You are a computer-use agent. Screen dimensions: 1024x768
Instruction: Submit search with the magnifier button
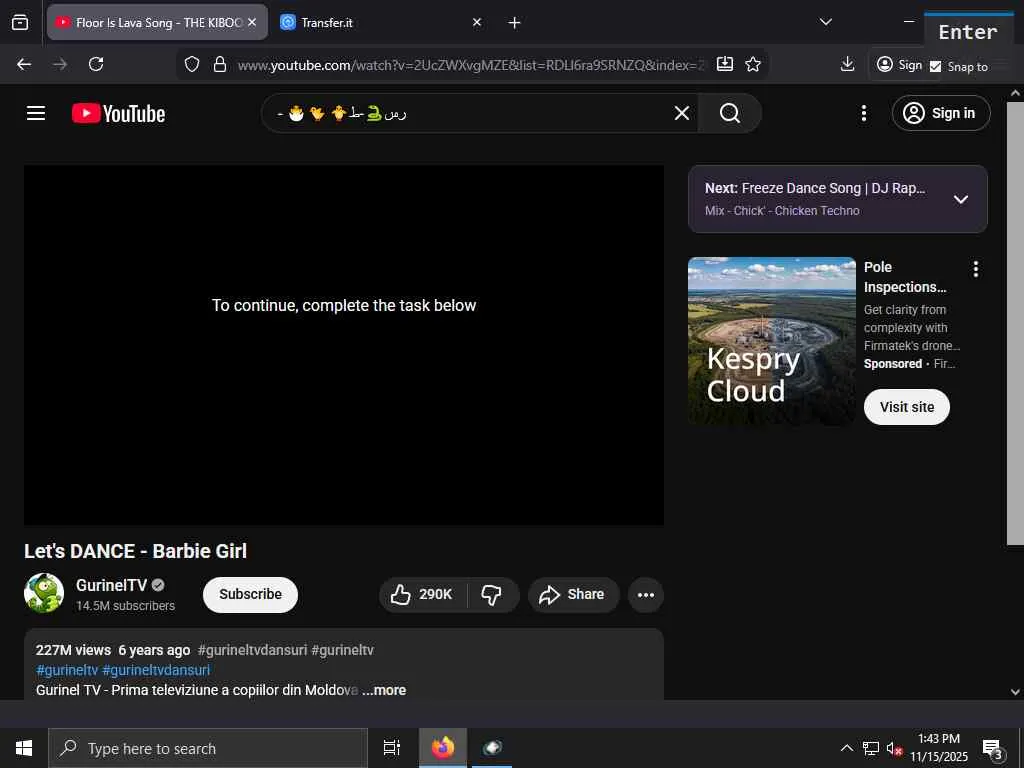coord(729,113)
